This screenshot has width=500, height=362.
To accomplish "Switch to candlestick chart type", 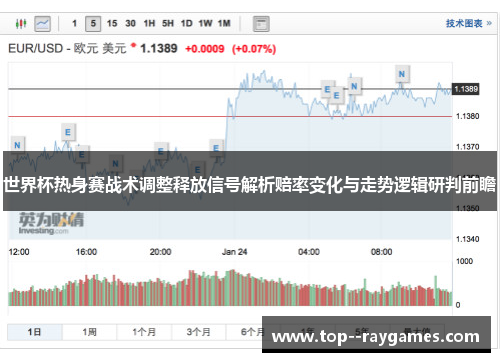I will click(21, 24).
